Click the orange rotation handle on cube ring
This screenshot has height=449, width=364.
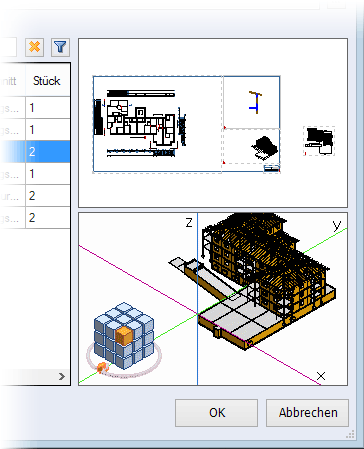(101, 368)
